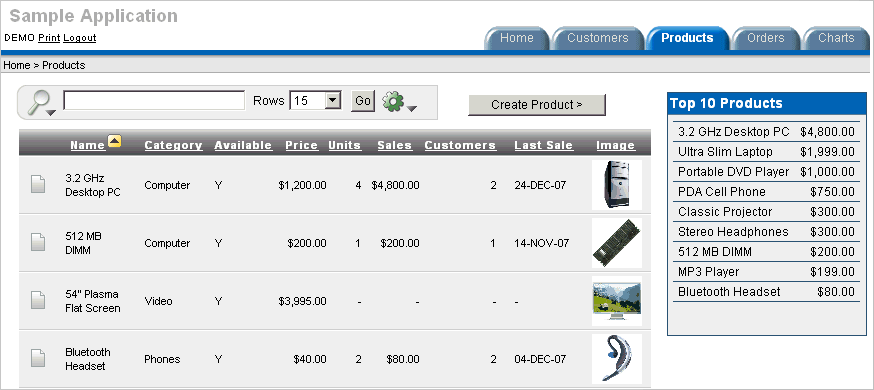Click the 04-DEC-07 last sale date
The image size is (874, 390).
(x=540, y=359)
